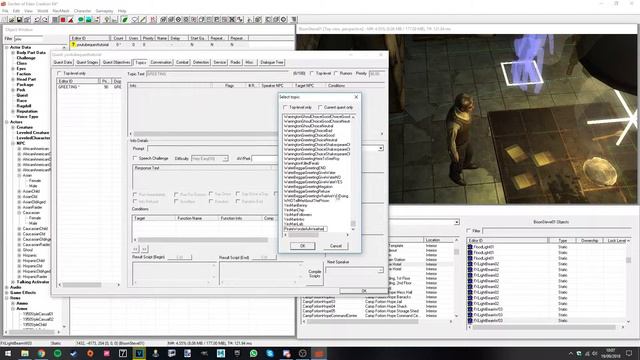
Task: Switch to the Quest Stages tab
Action: coord(87,62)
